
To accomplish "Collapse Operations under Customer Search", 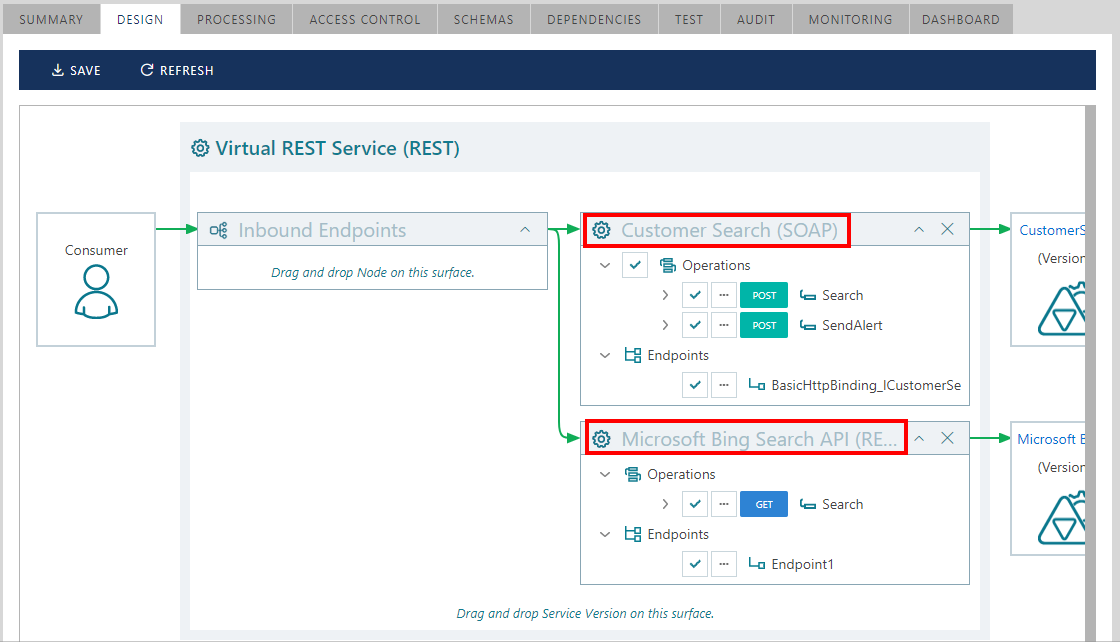I will click(605, 266).
